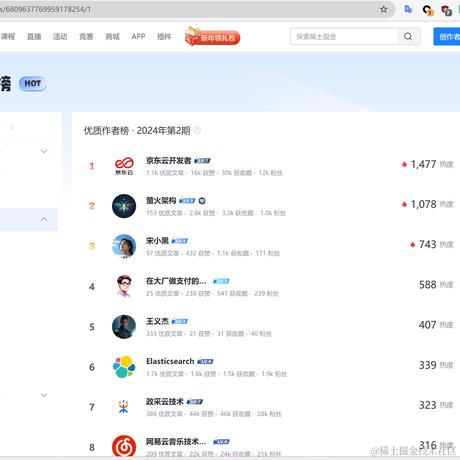The image size is (460, 460).
Task: Click Elasticsearch level badge
Action: tap(205, 361)
